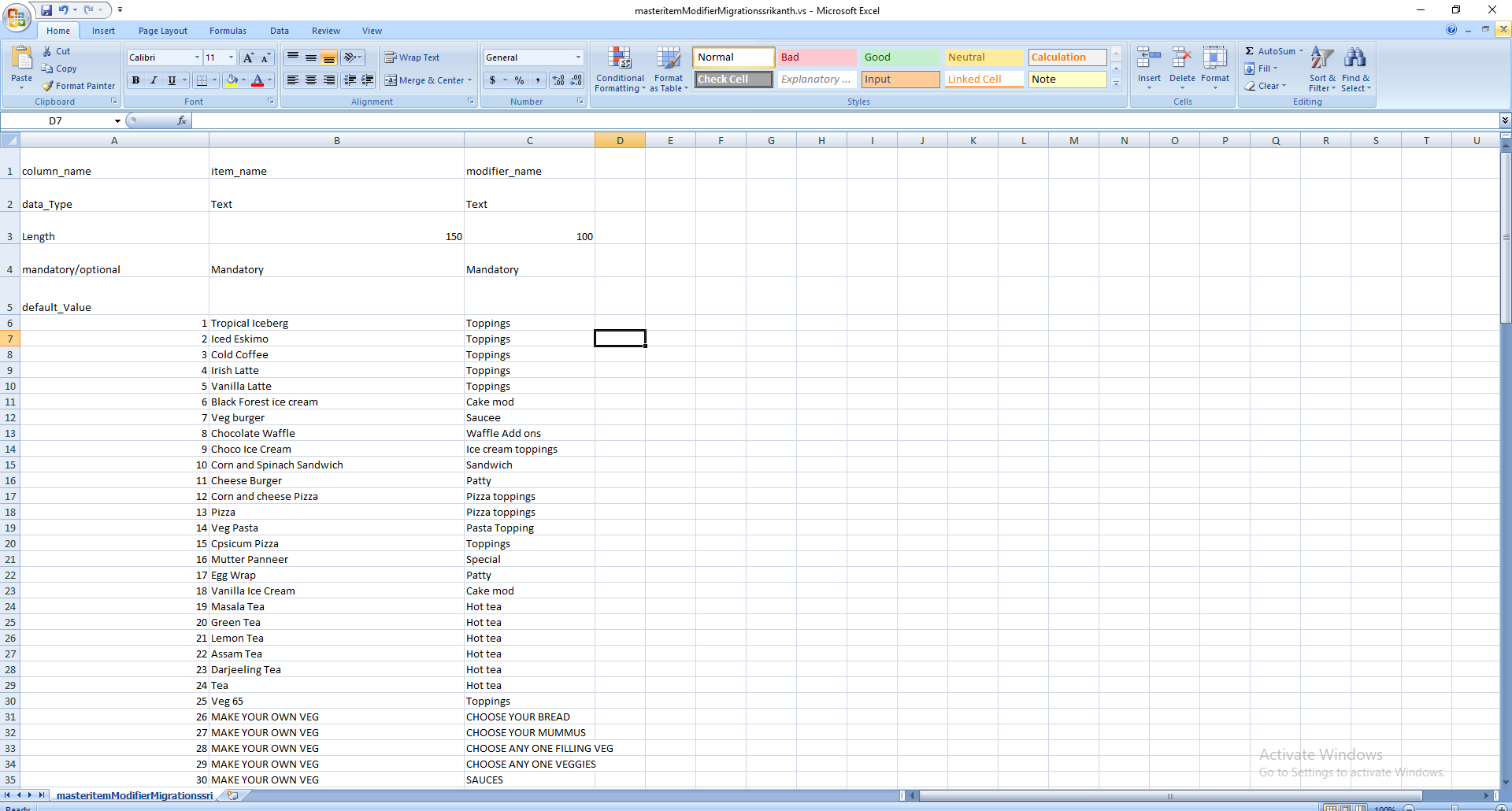Viewport: 1512px width, 811px height.
Task: Click the Insert cells icon
Action: 1149,59
